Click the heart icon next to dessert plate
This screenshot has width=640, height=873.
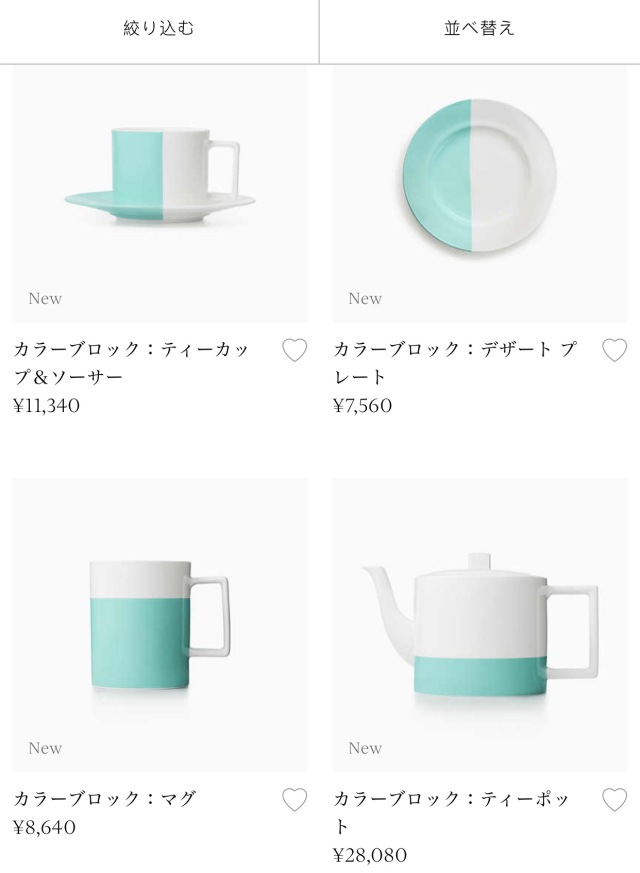(x=613, y=348)
